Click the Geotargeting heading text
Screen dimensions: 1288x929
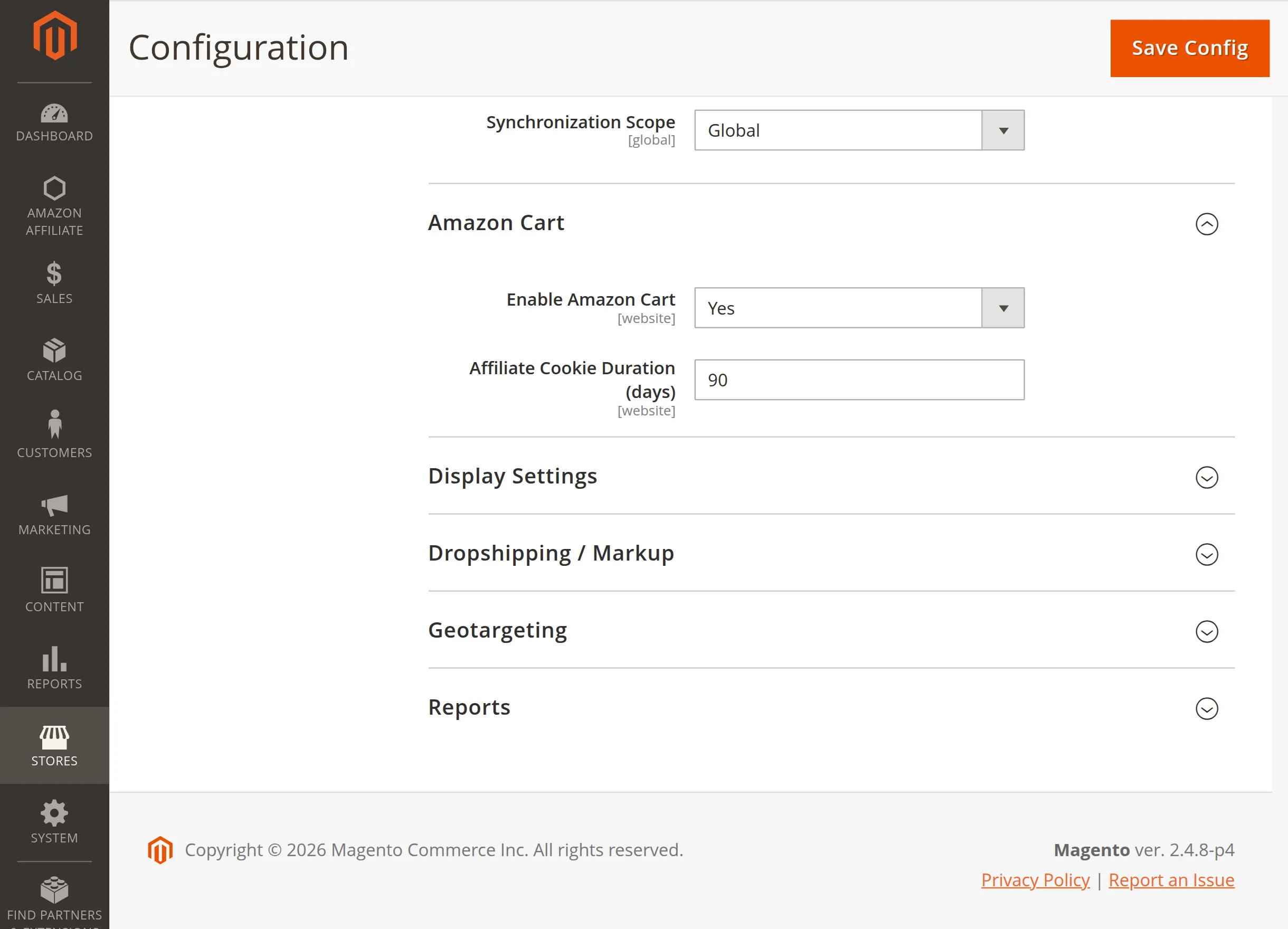tap(497, 630)
